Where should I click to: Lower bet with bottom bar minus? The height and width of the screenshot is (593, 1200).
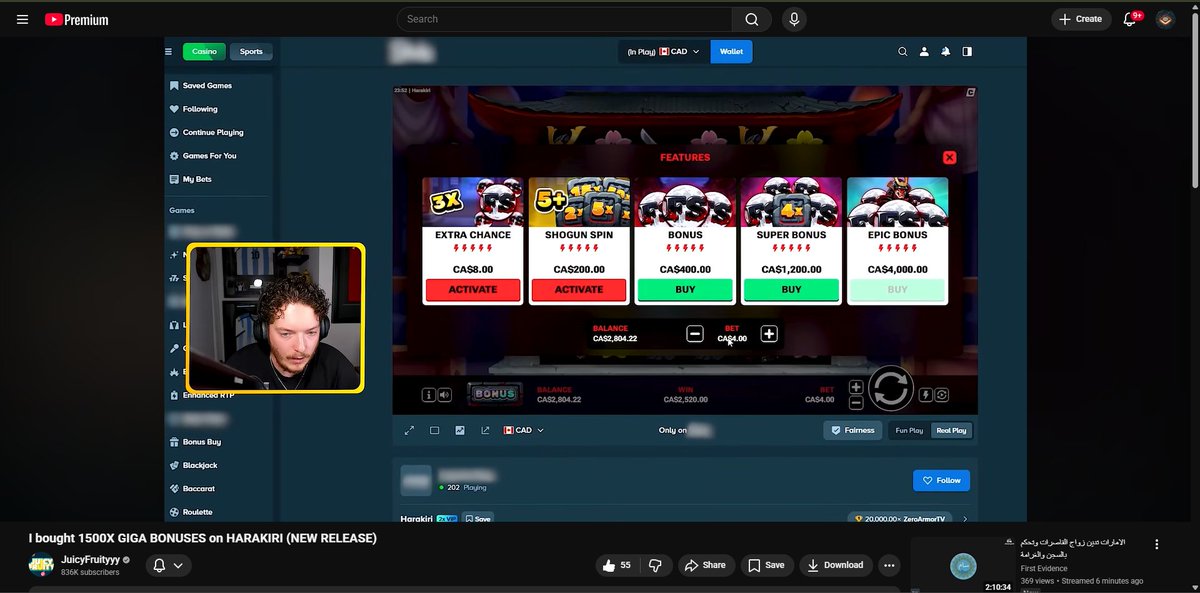point(856,403)
